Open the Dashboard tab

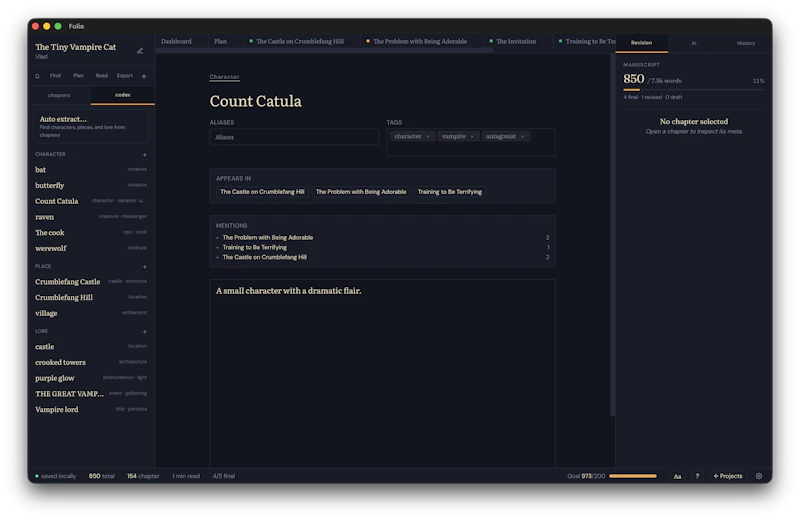pos(177,41)
